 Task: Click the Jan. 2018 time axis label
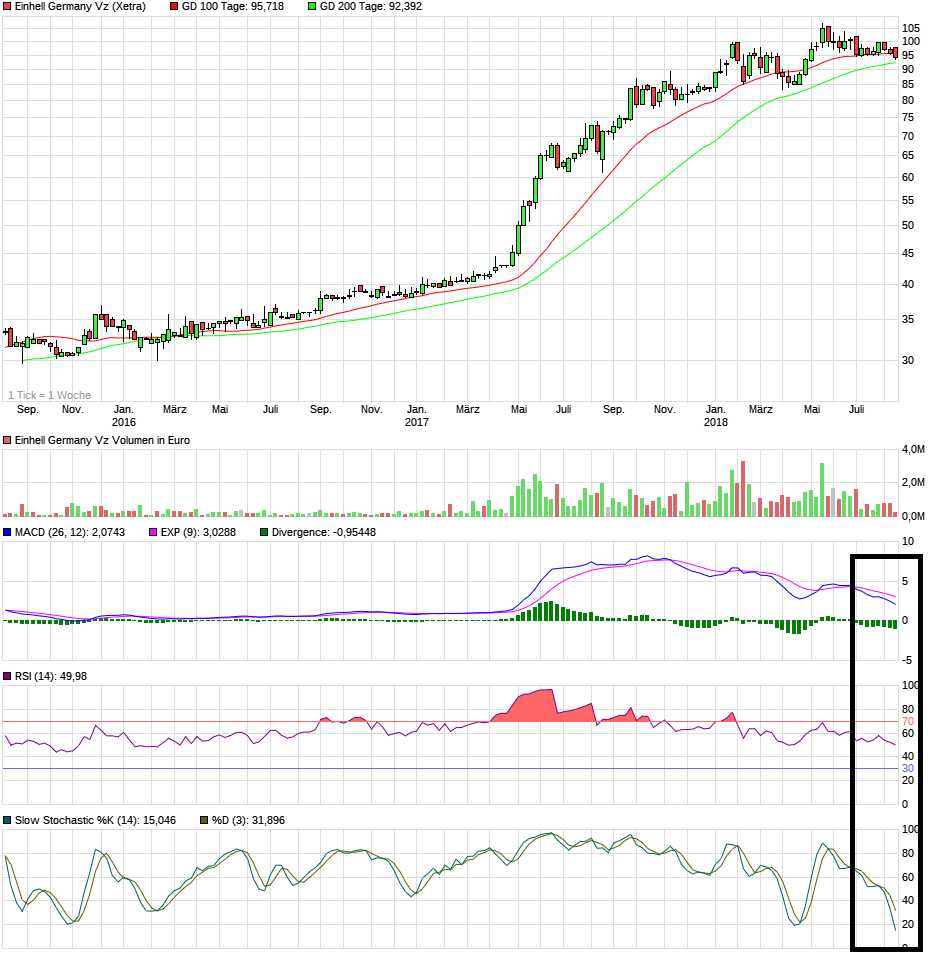[715, 415]
